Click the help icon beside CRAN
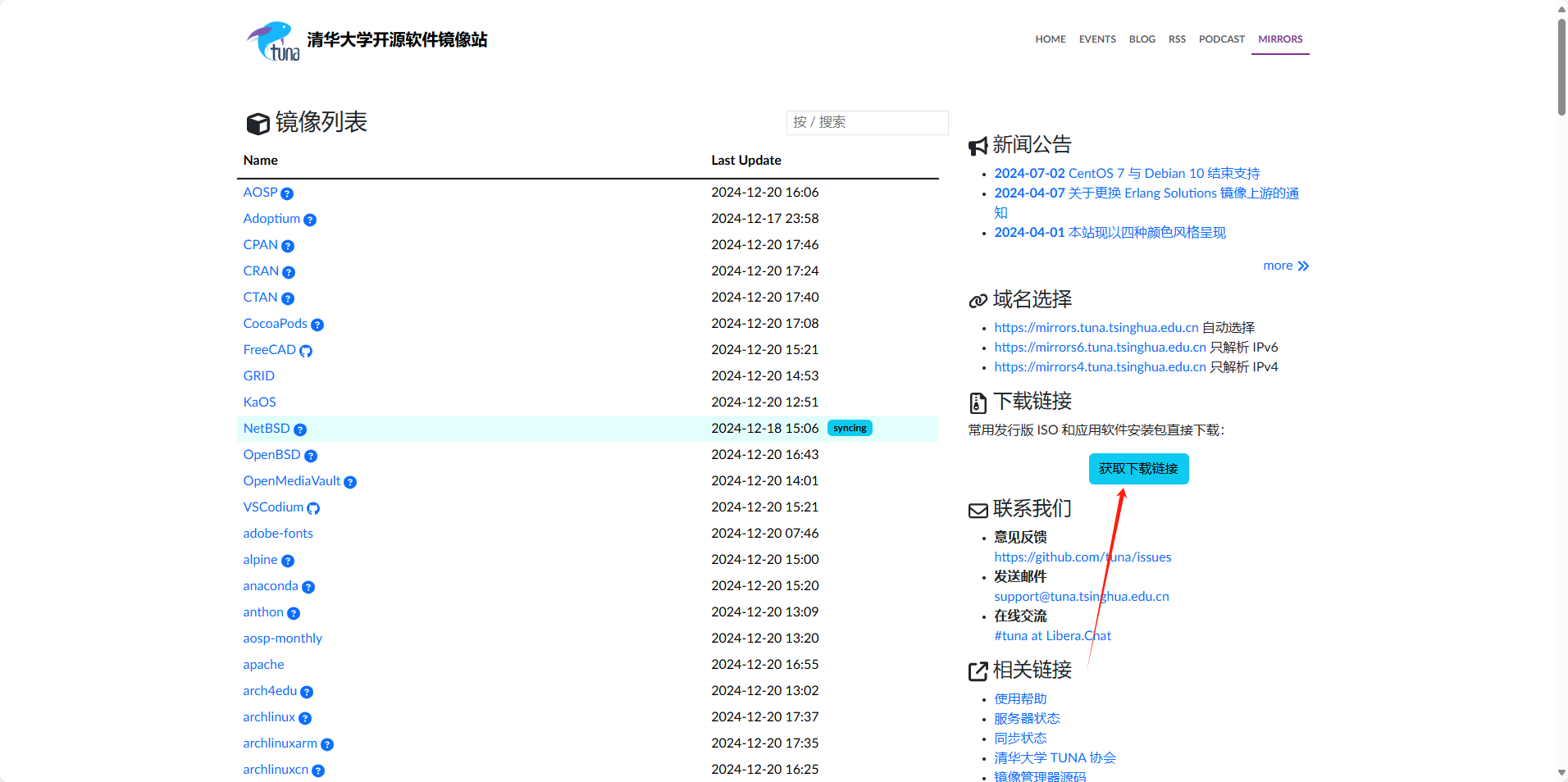Screen dimensions: 1568x782 (x=289, y=272)
